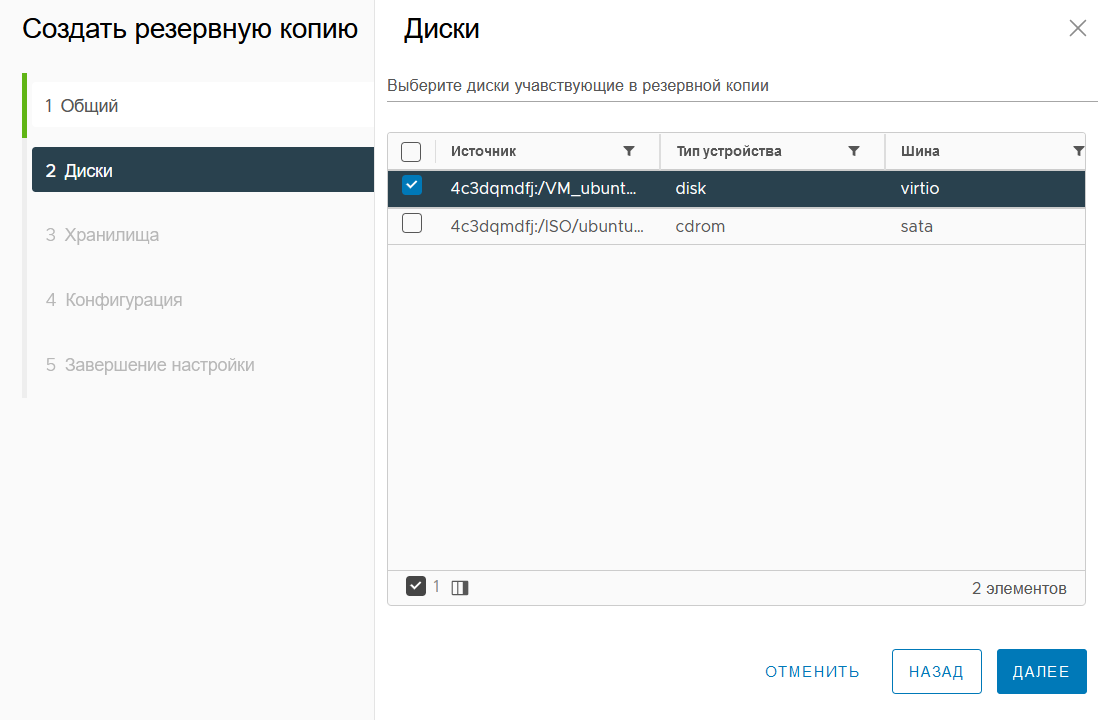The image size is (1108, 720).
Task: Click the disk device type cell
Action: click(690, 189)
